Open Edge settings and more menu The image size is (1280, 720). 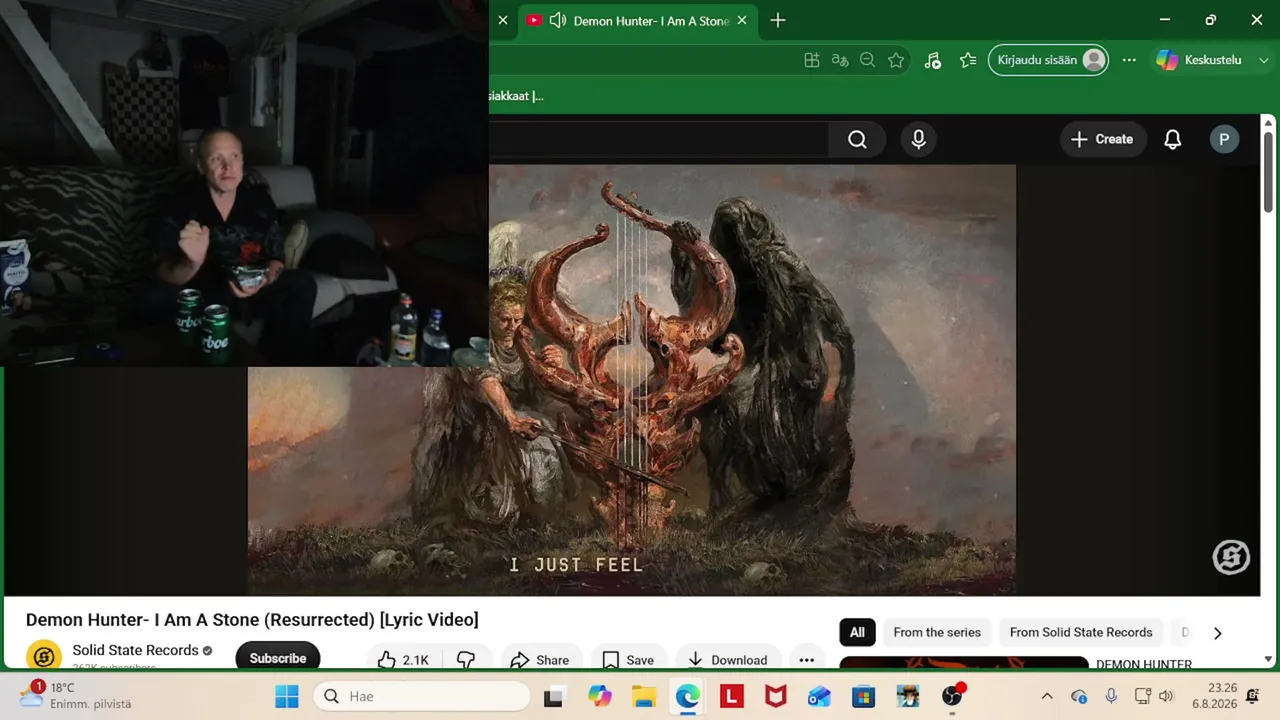(x=1129, y=60)
